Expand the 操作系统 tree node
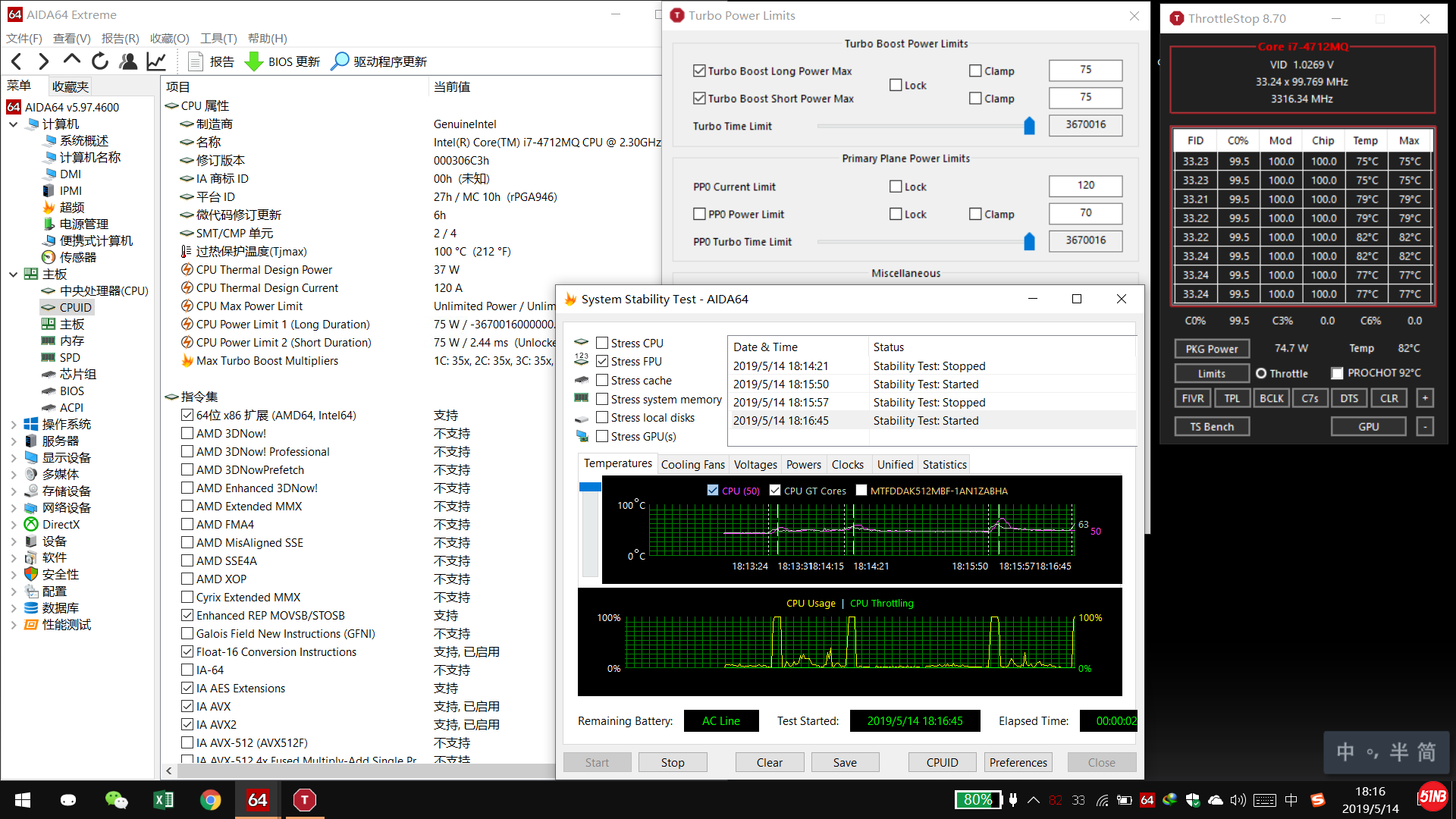1456x819 pixels. click(14, 424)
